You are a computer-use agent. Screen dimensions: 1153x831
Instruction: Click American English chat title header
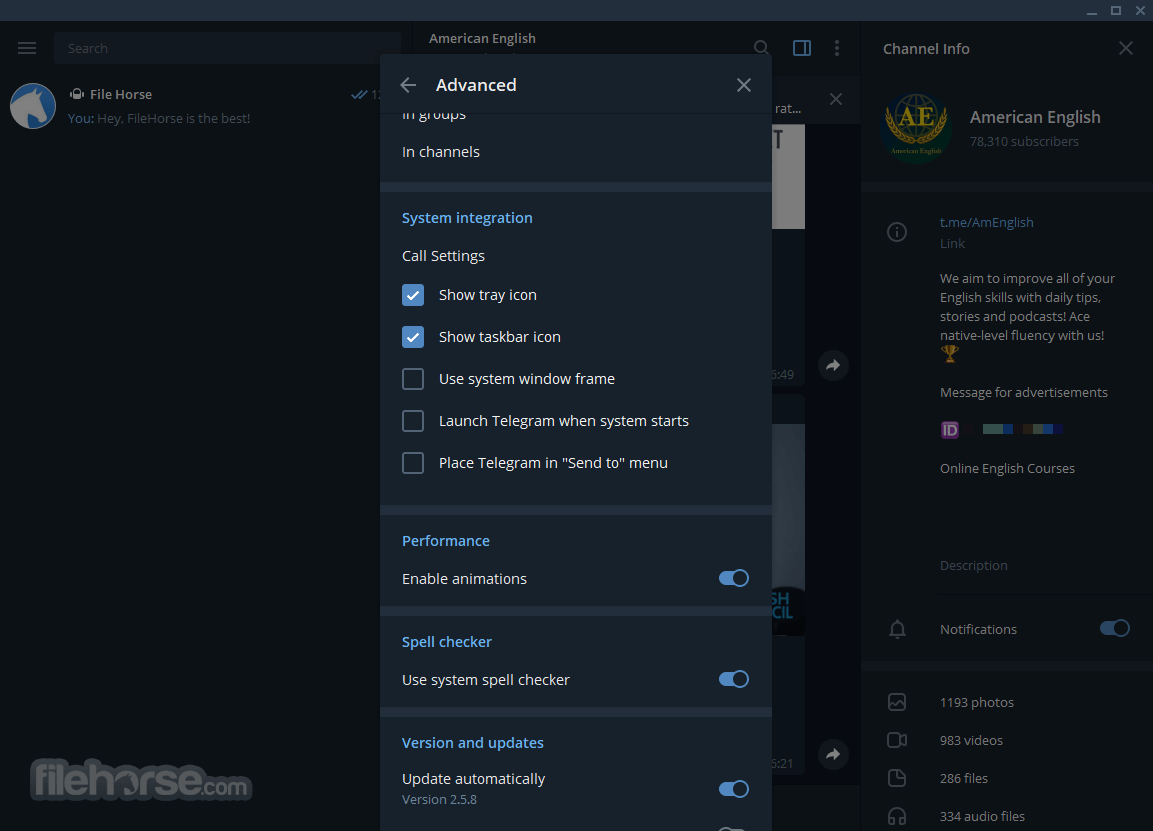point(482,38)
